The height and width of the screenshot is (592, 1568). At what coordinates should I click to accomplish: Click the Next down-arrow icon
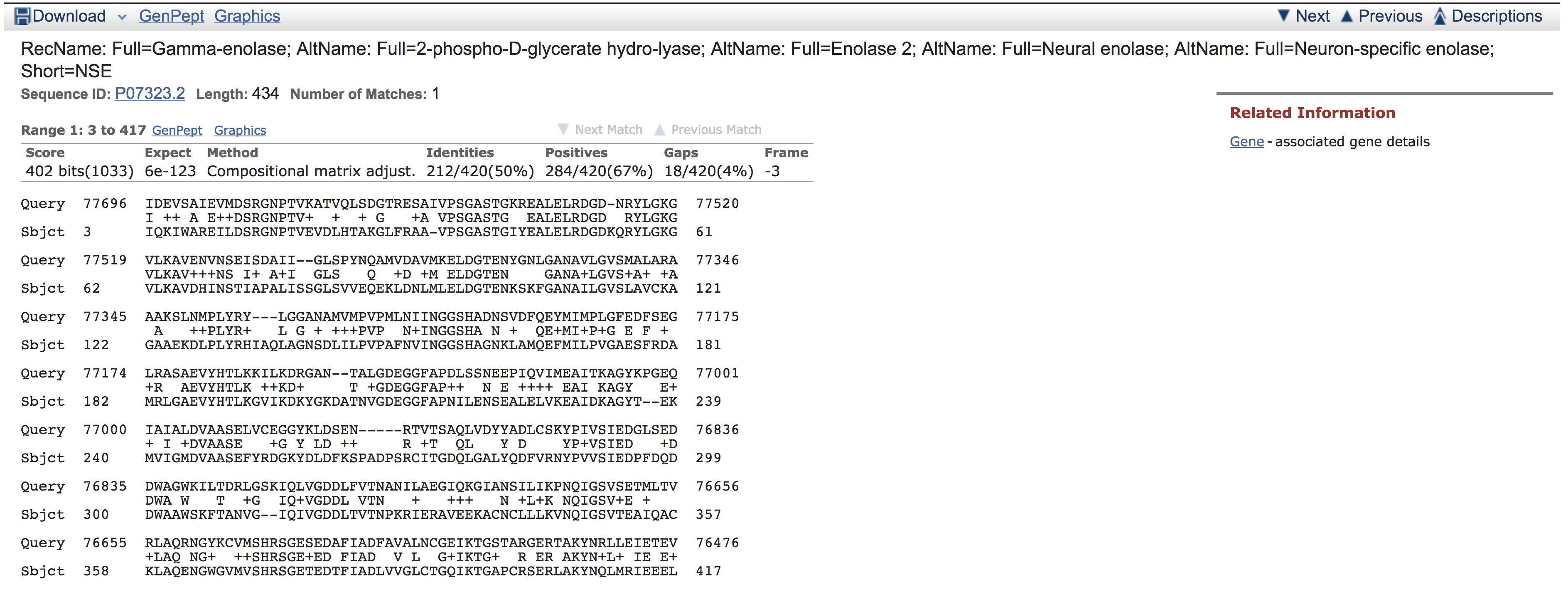coord(1283,16)
